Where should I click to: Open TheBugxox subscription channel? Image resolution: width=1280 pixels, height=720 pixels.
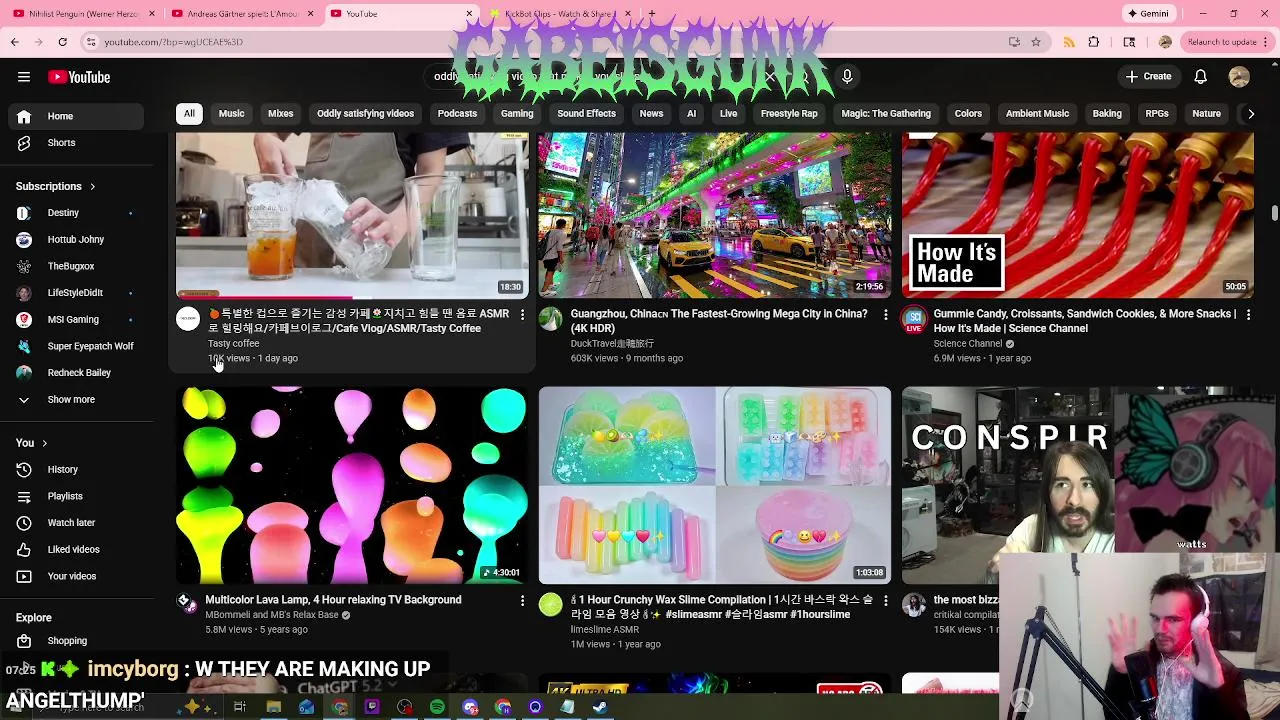pos(76,266)
